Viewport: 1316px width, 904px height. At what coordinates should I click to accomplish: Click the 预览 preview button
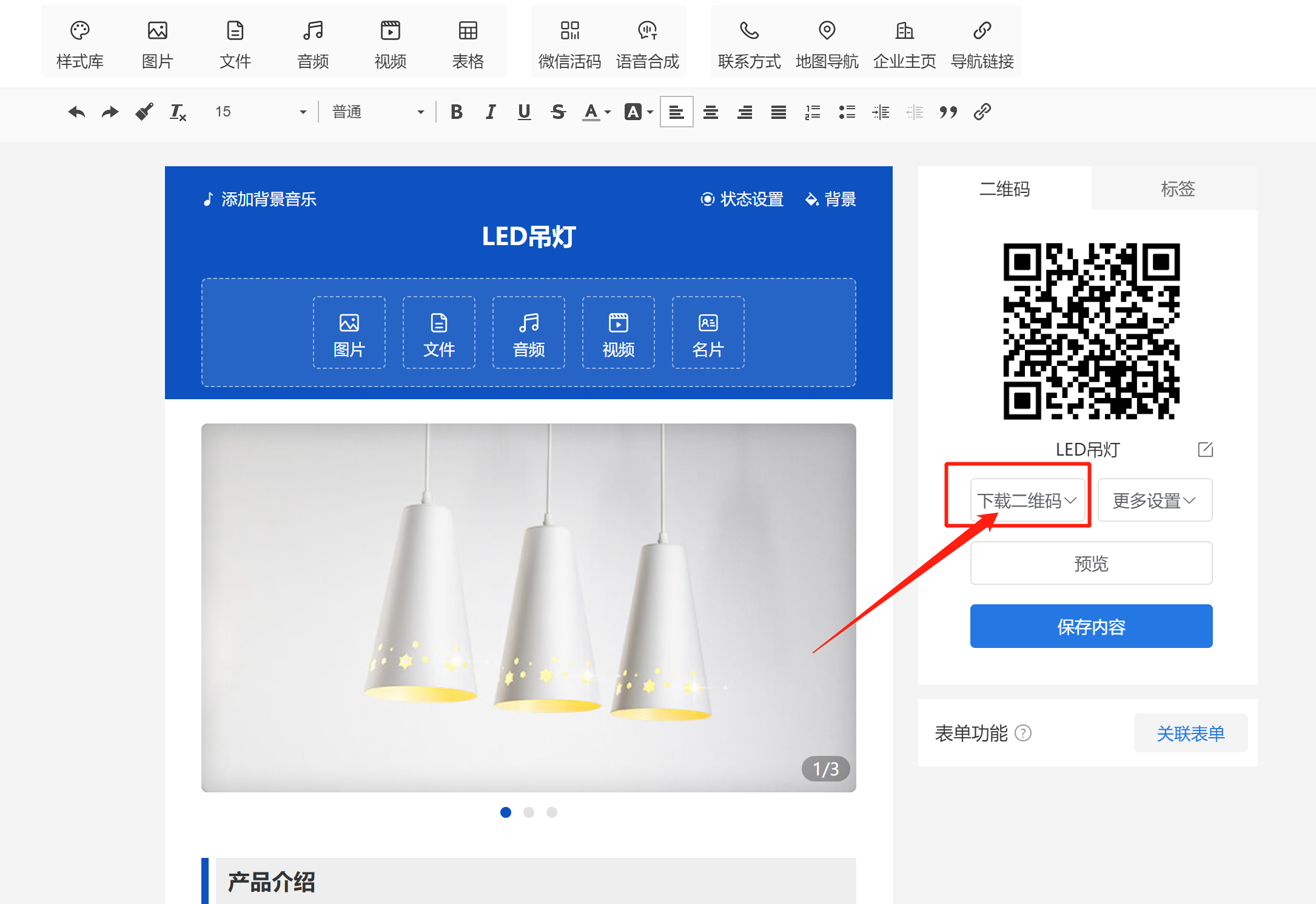click(1091, 563)
